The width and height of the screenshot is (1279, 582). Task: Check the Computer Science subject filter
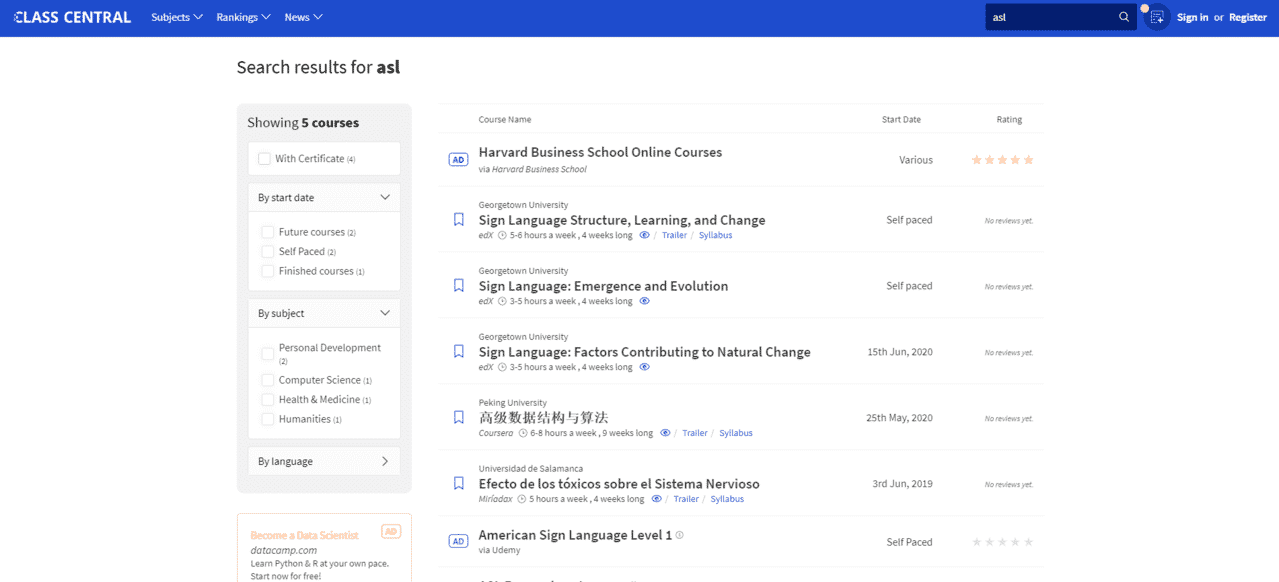tap(268, 380)
